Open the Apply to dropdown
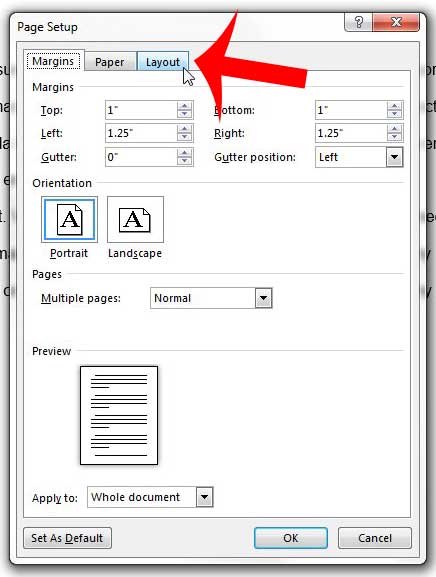Screen dimensions: 436x577 click(204, 497)
